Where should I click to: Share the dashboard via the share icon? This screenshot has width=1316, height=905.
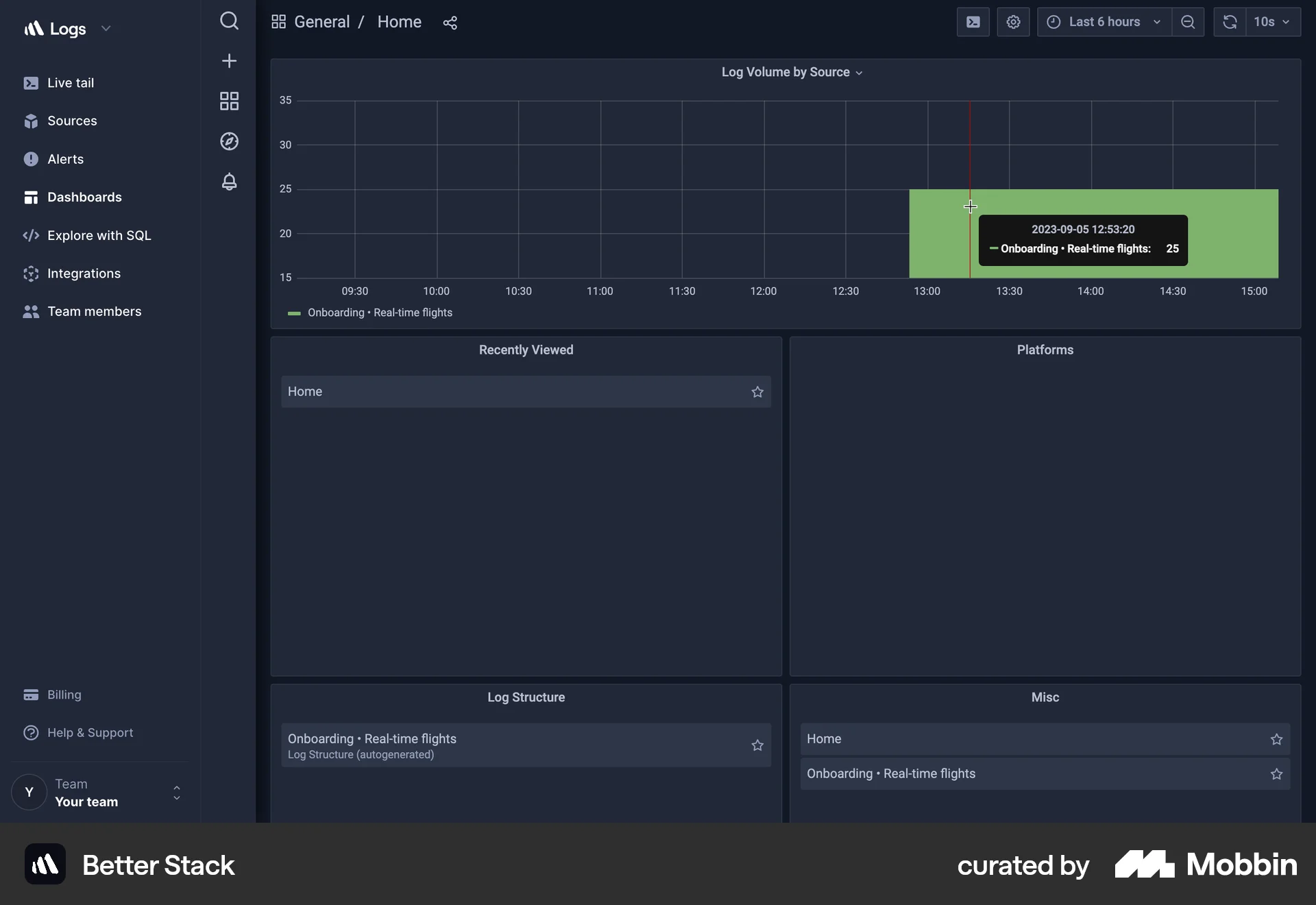450,23
